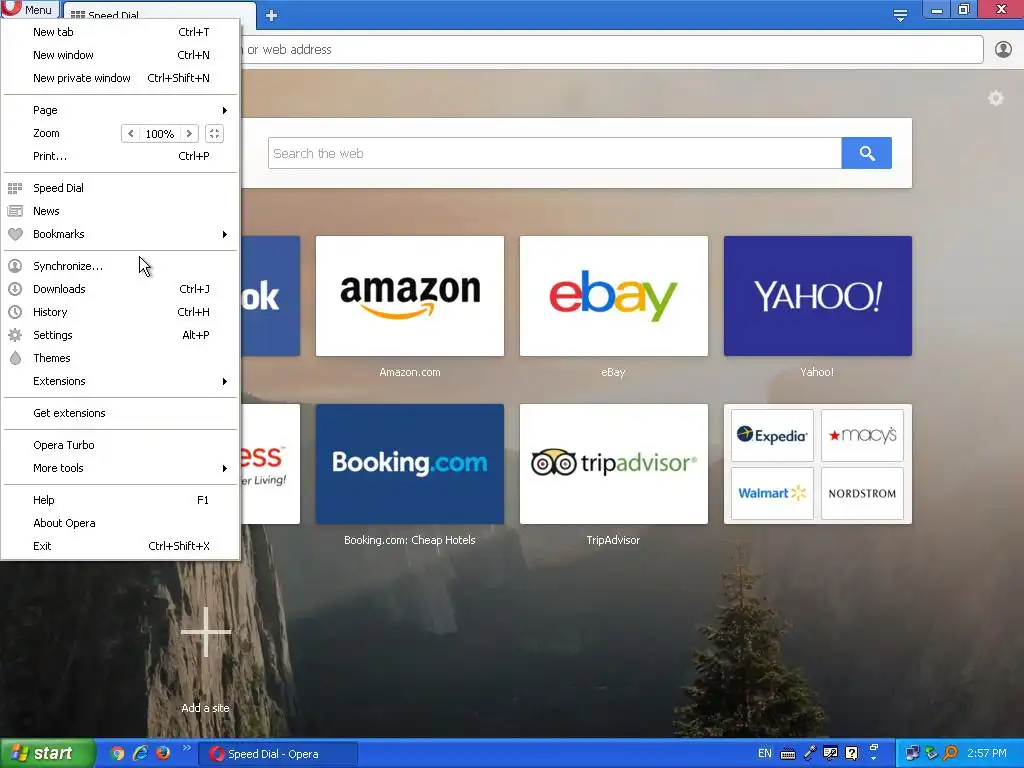Open the Walmart thumbnail in the folder
The image size is (1024, 768).
click(772, 493)
